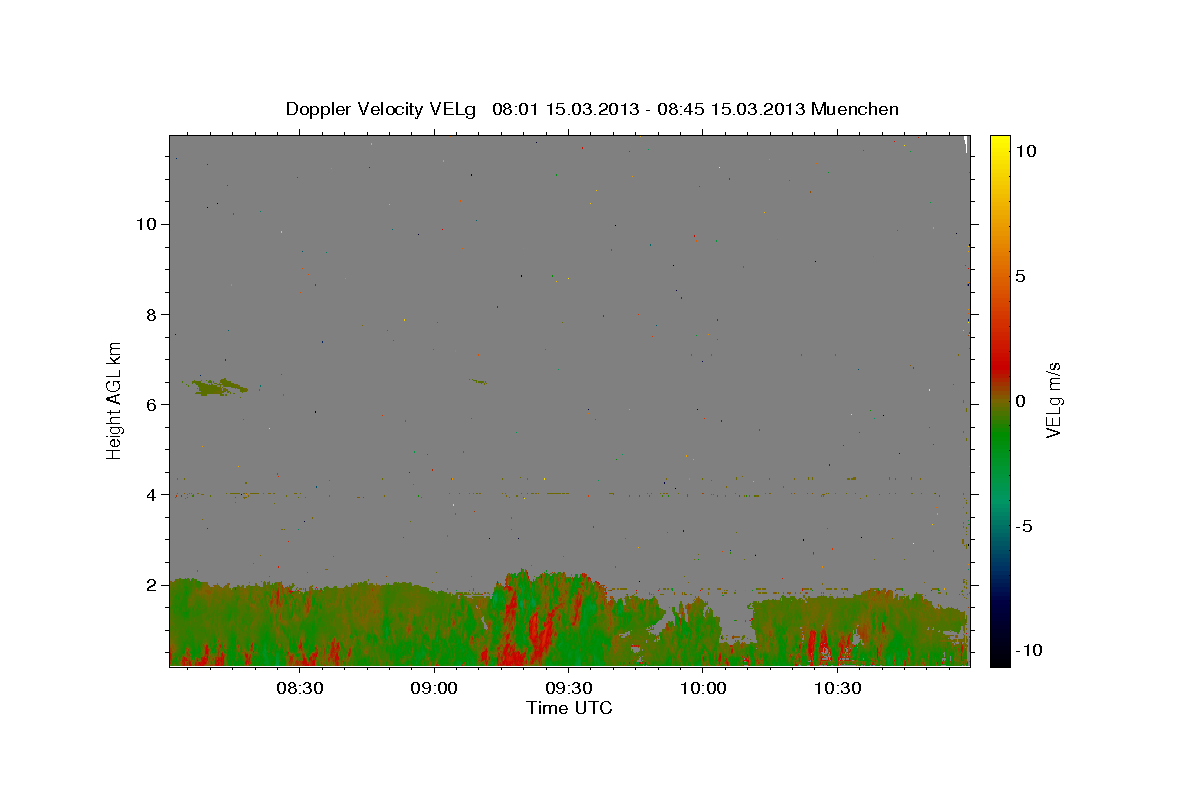Screen dimensions: 1200x800
Task: Click the olive cloud echo near 6.5 km
Action: (x=220, y=386)
